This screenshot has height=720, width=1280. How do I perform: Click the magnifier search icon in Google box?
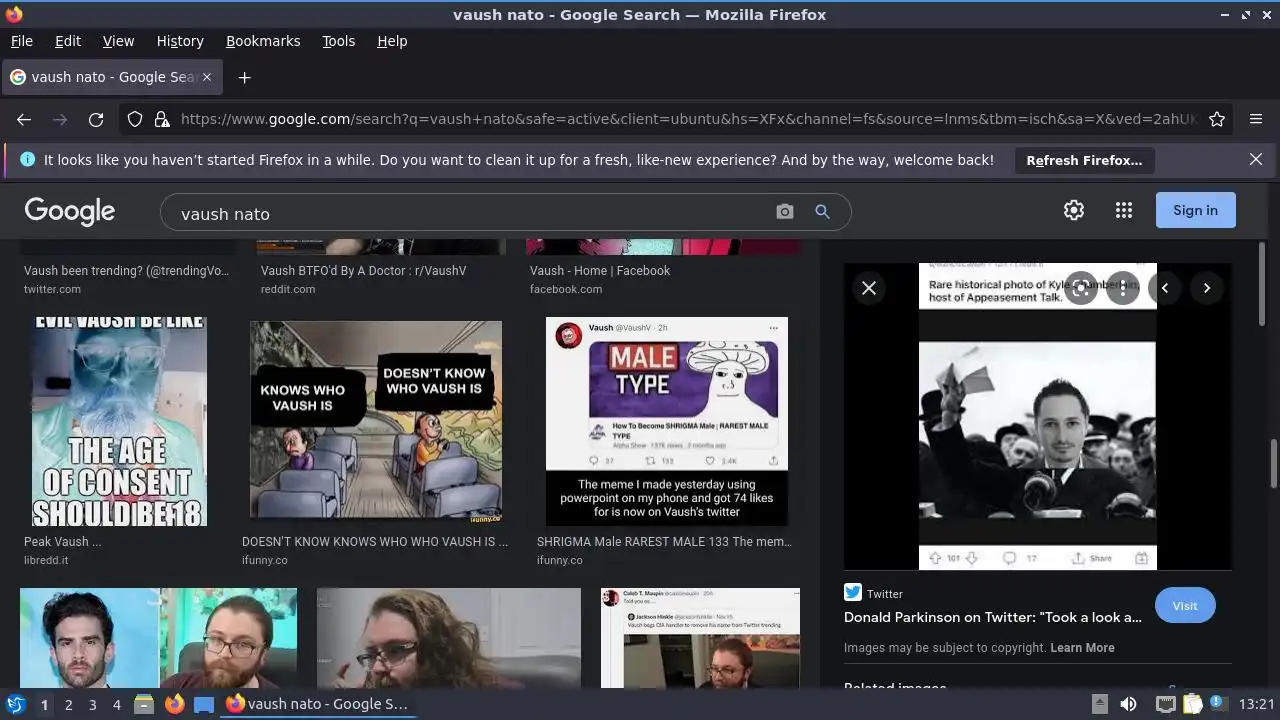822,212
